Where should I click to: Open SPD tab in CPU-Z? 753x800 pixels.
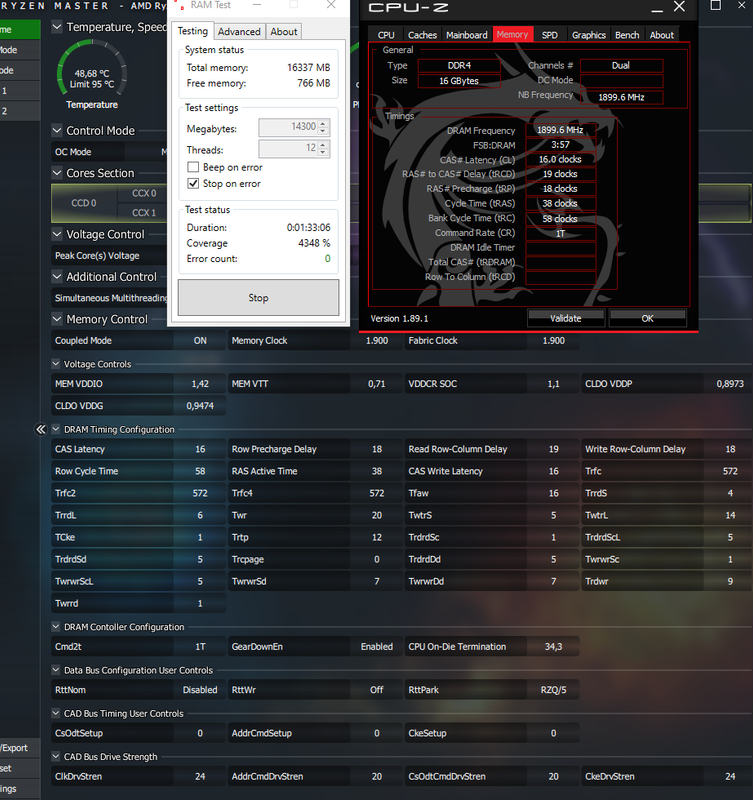(x=549, y=35)
